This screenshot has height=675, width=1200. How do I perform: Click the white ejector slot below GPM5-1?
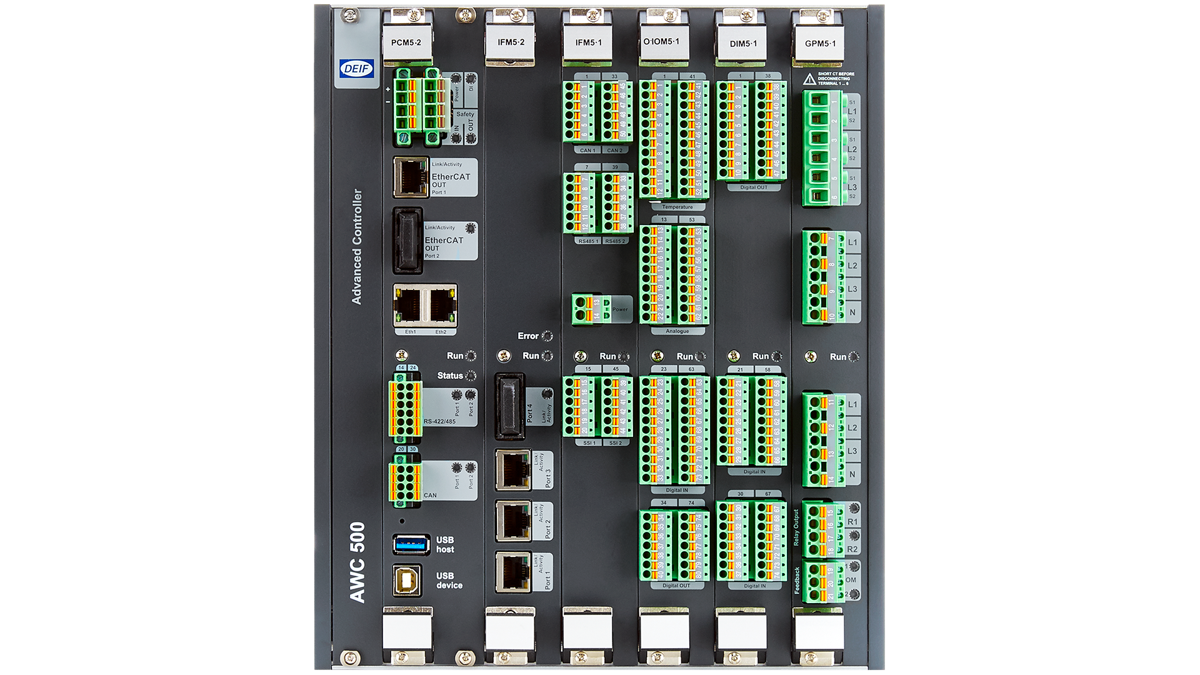point(818,633)
